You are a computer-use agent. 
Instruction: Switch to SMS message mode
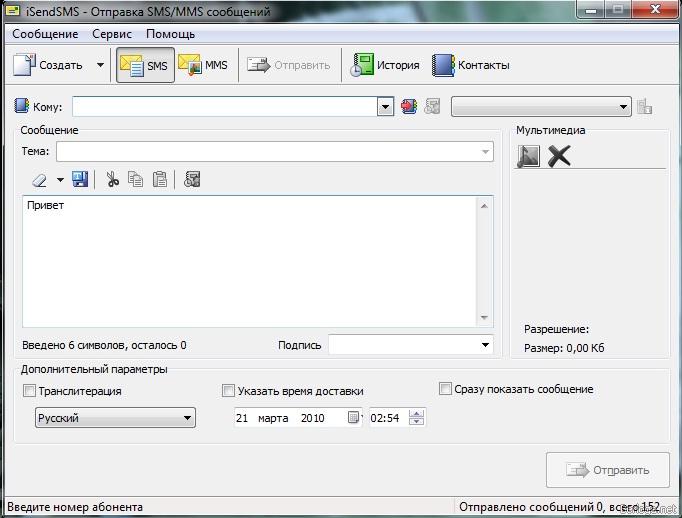145,65
